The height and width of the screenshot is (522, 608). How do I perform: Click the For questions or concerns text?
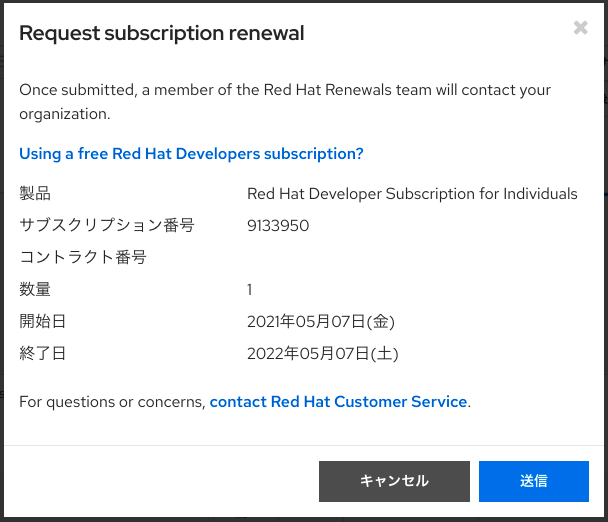[112, 402]
